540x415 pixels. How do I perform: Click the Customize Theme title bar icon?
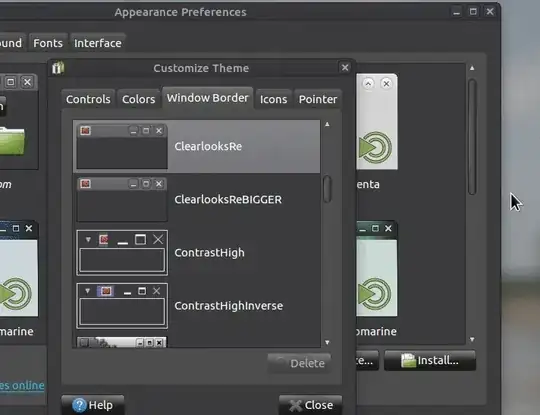click(x=58, y=68)
